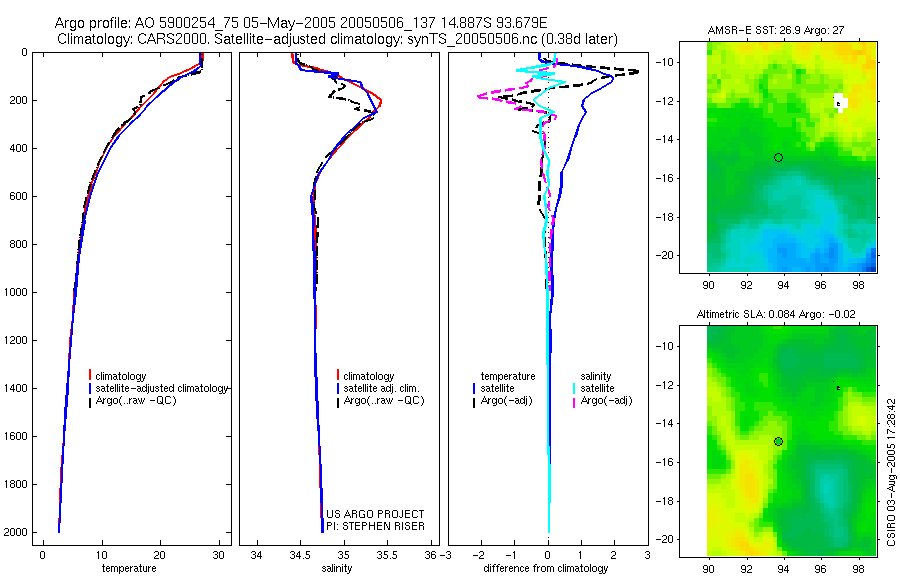
Task: Click the '2000' depth axis tick label
Action: [17, 532]
